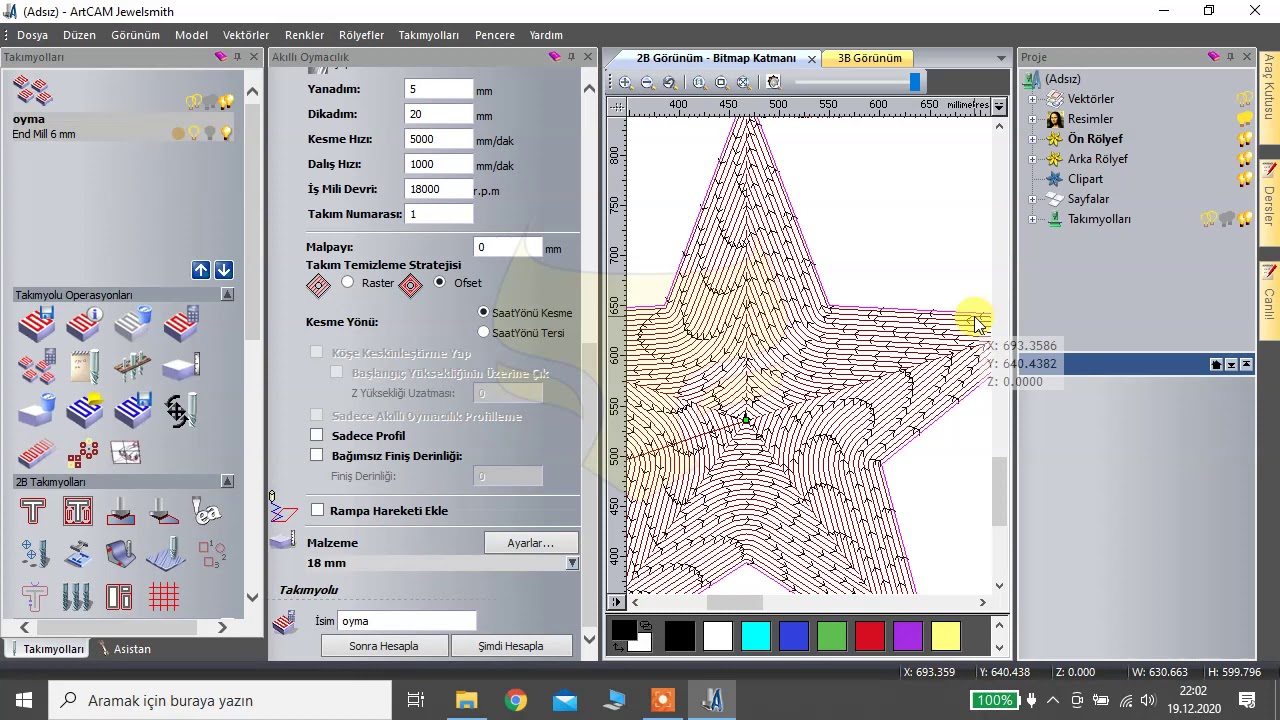Collapse the 2B Takımyolları section

point(227,482)
